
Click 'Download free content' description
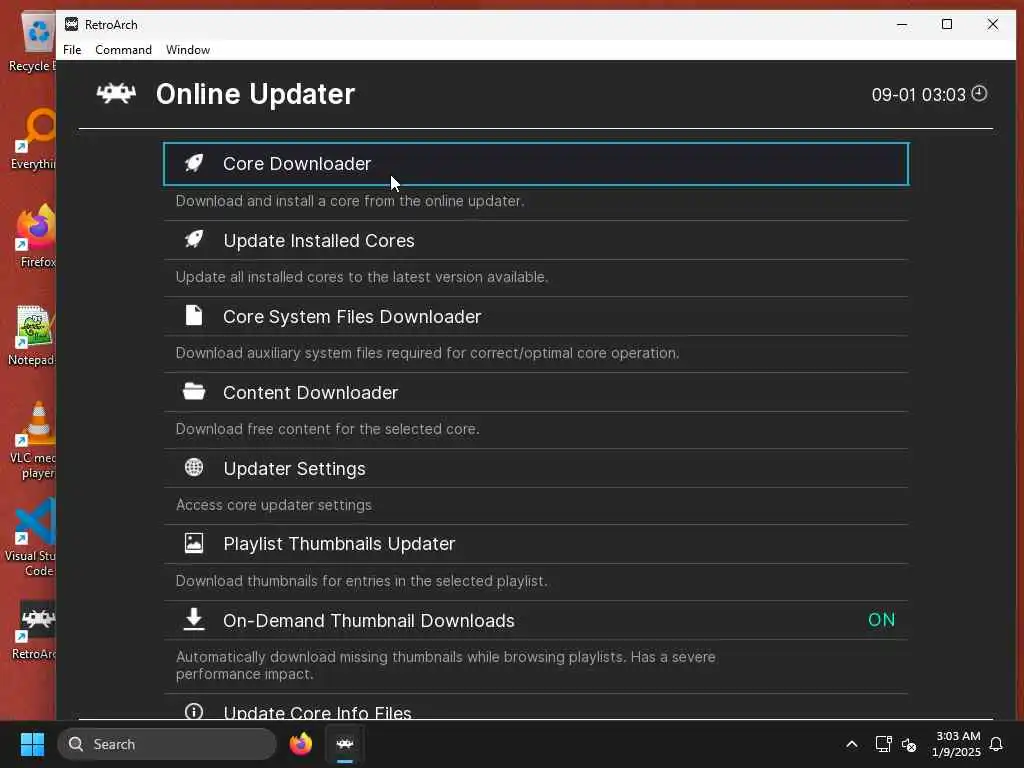point(327,429)
